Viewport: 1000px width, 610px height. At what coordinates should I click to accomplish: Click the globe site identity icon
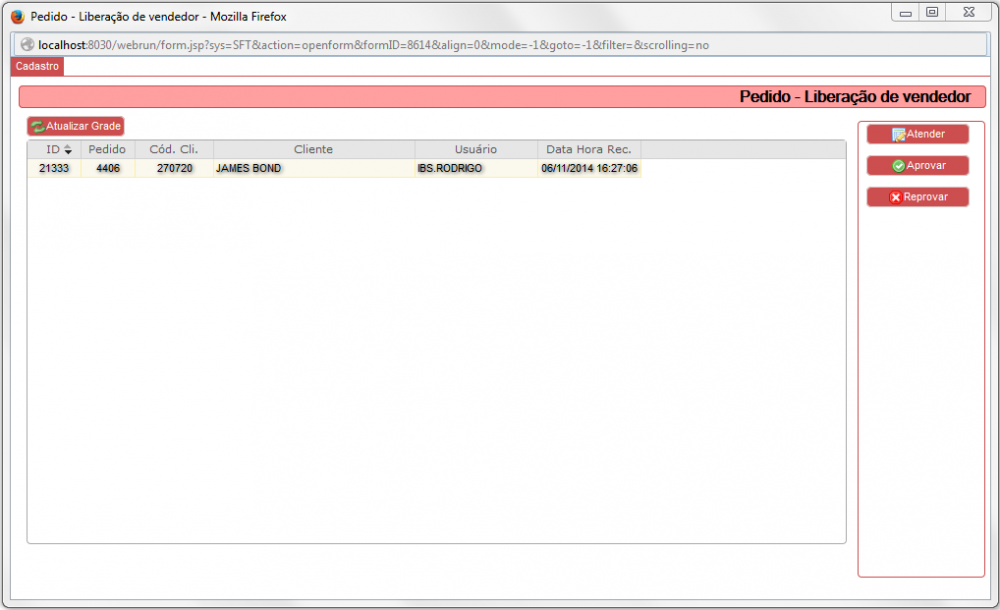pos(27,45)
